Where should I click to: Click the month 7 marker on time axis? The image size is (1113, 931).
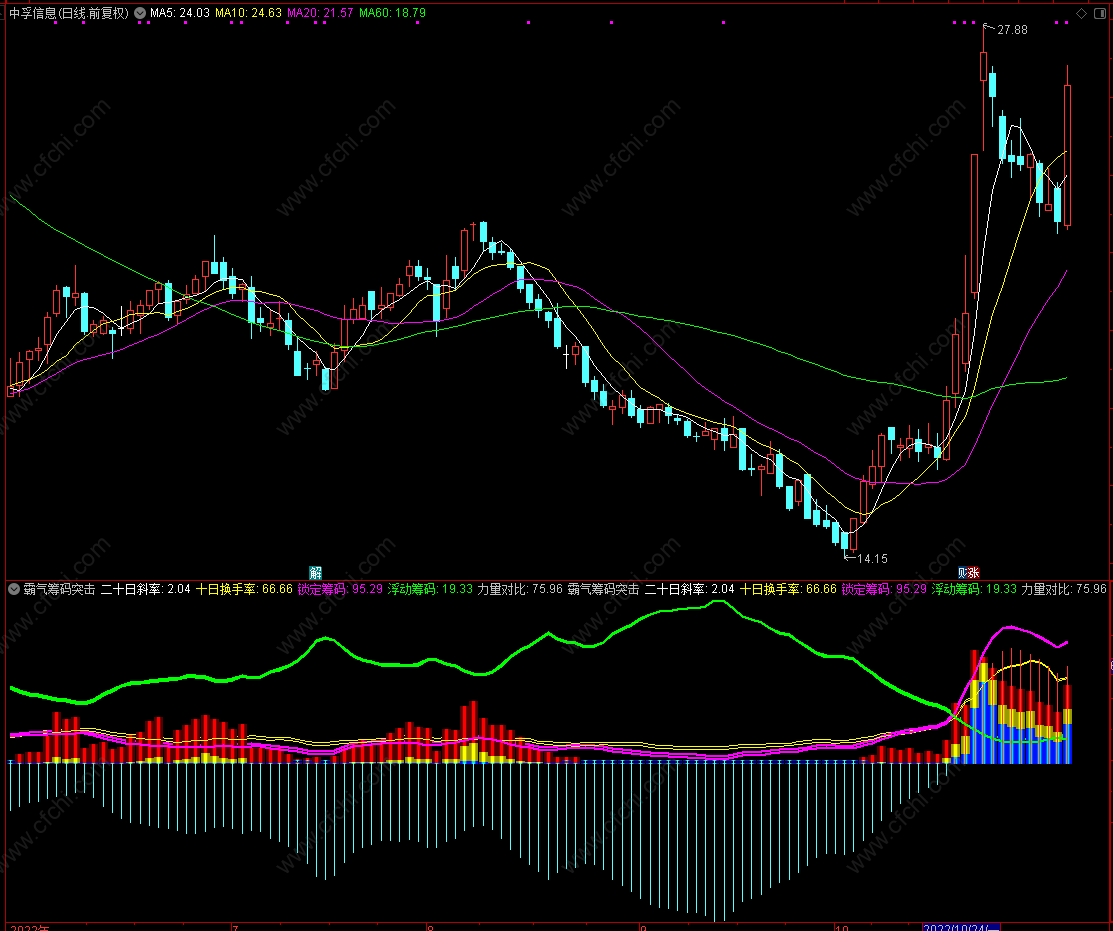point(235,927)
